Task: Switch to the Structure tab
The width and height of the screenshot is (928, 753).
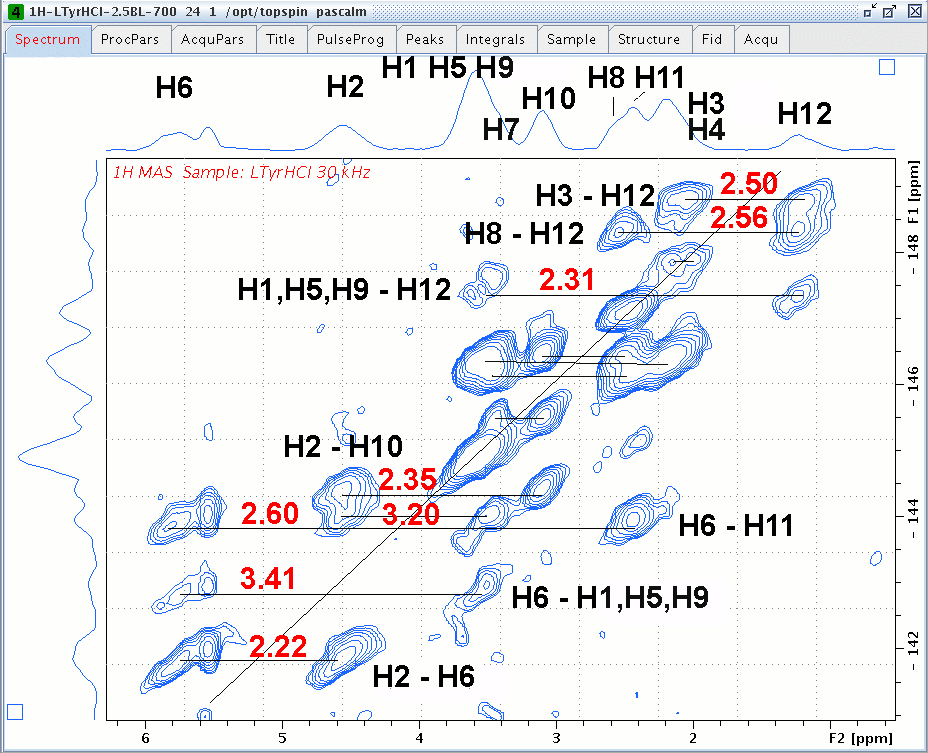Action: click(649, 40)
